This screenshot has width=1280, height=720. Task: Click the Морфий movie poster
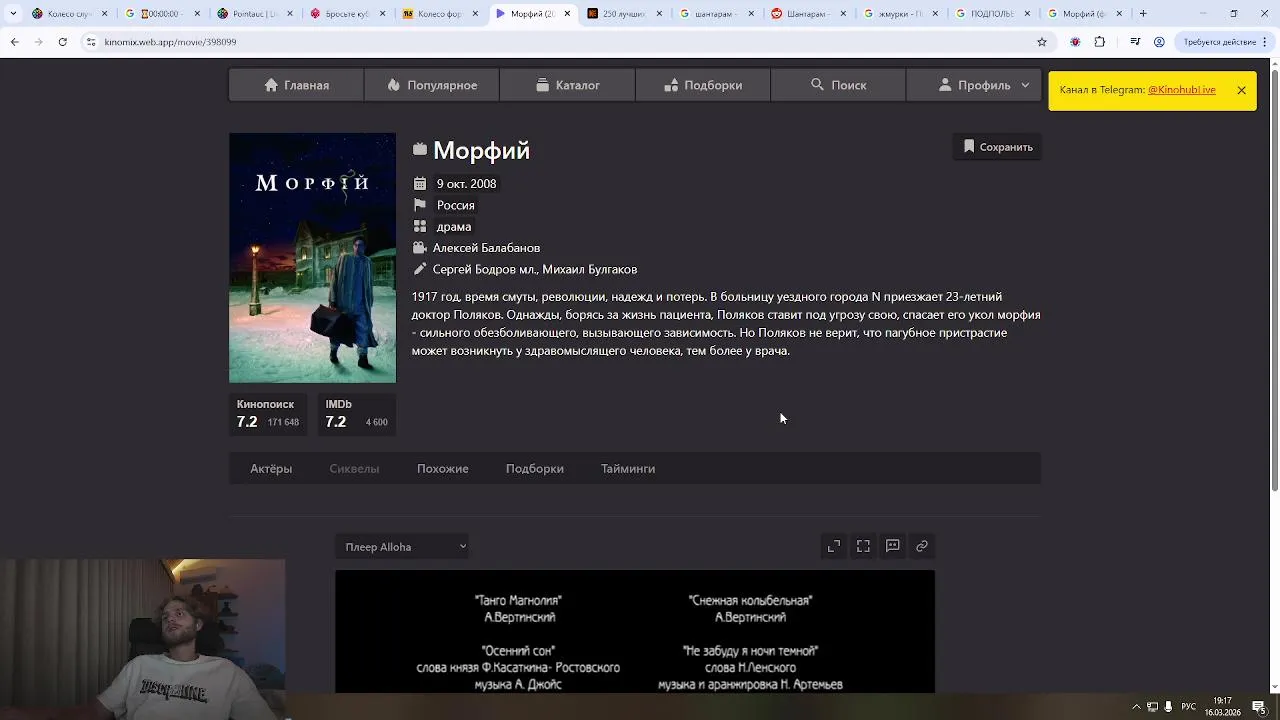[312, 258]
